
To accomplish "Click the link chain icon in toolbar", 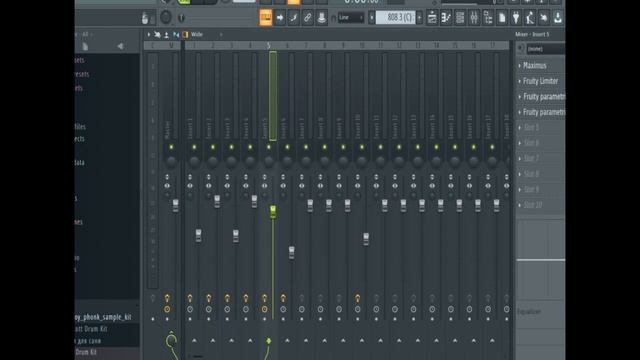I will [307, 18].
